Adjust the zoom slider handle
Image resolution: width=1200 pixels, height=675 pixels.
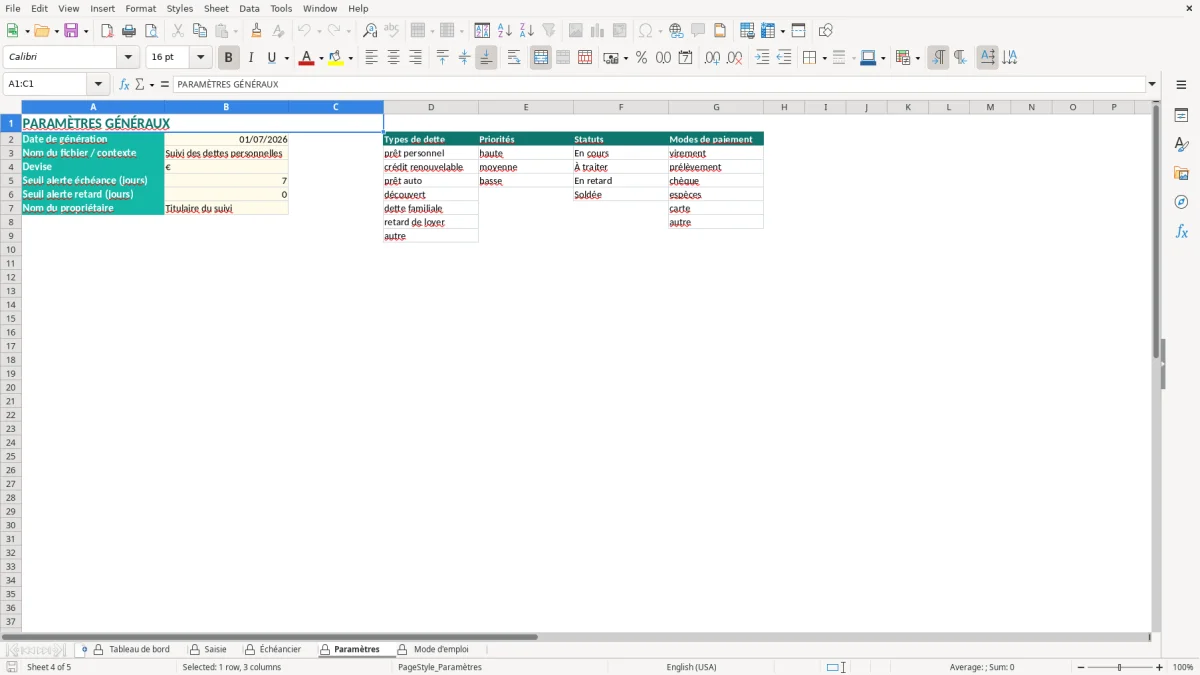tap(1120, 667)
